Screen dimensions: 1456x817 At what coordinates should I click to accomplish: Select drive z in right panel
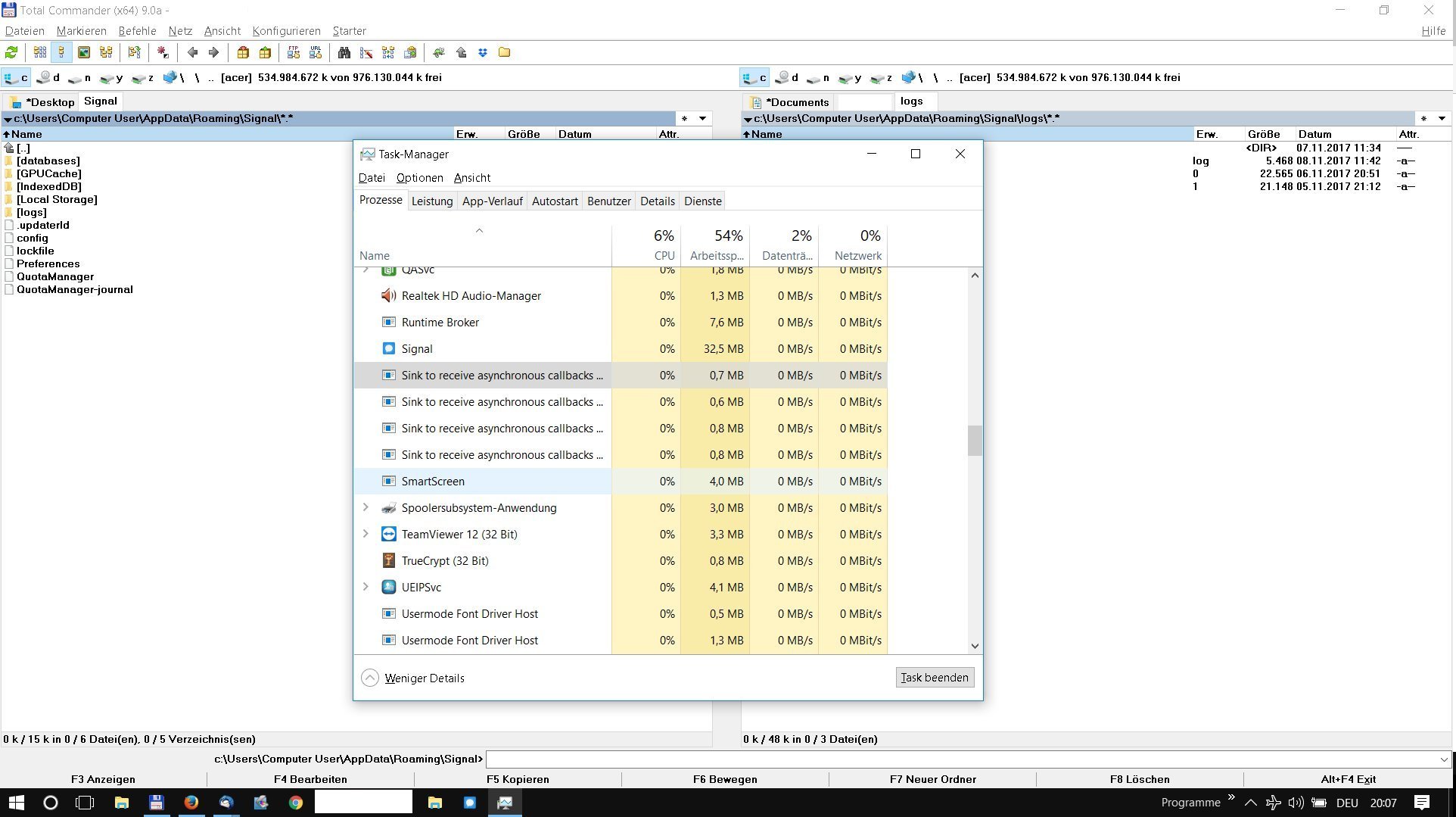881,77
